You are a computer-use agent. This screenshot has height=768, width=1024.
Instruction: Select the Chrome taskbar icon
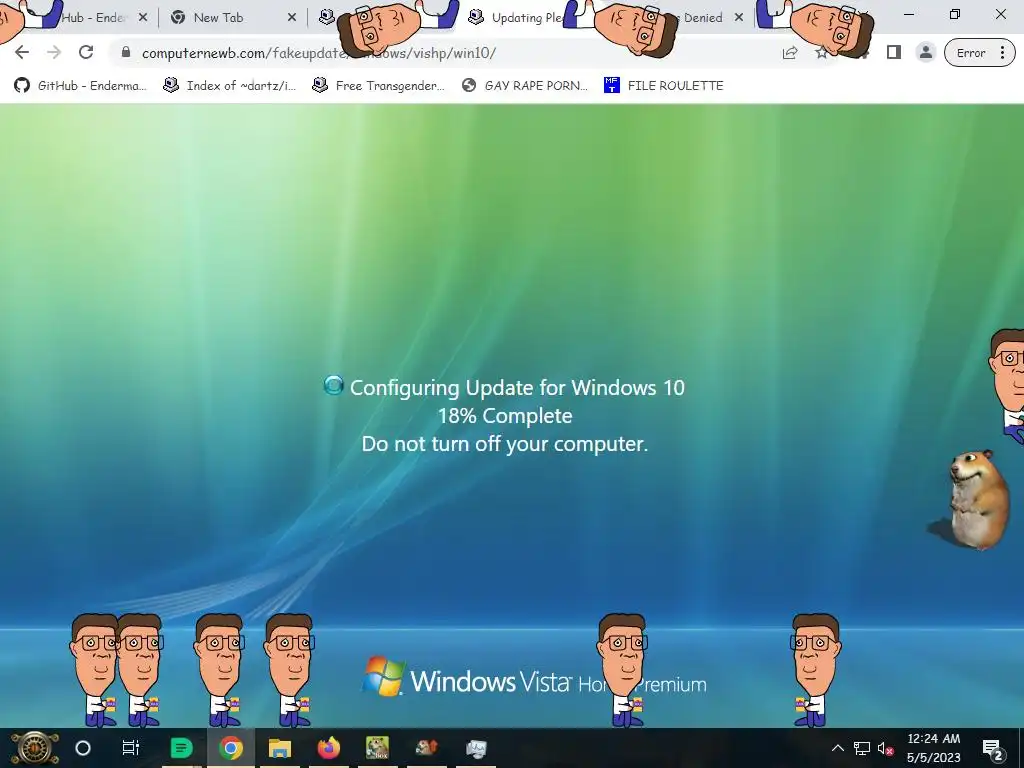click(231, 748)
